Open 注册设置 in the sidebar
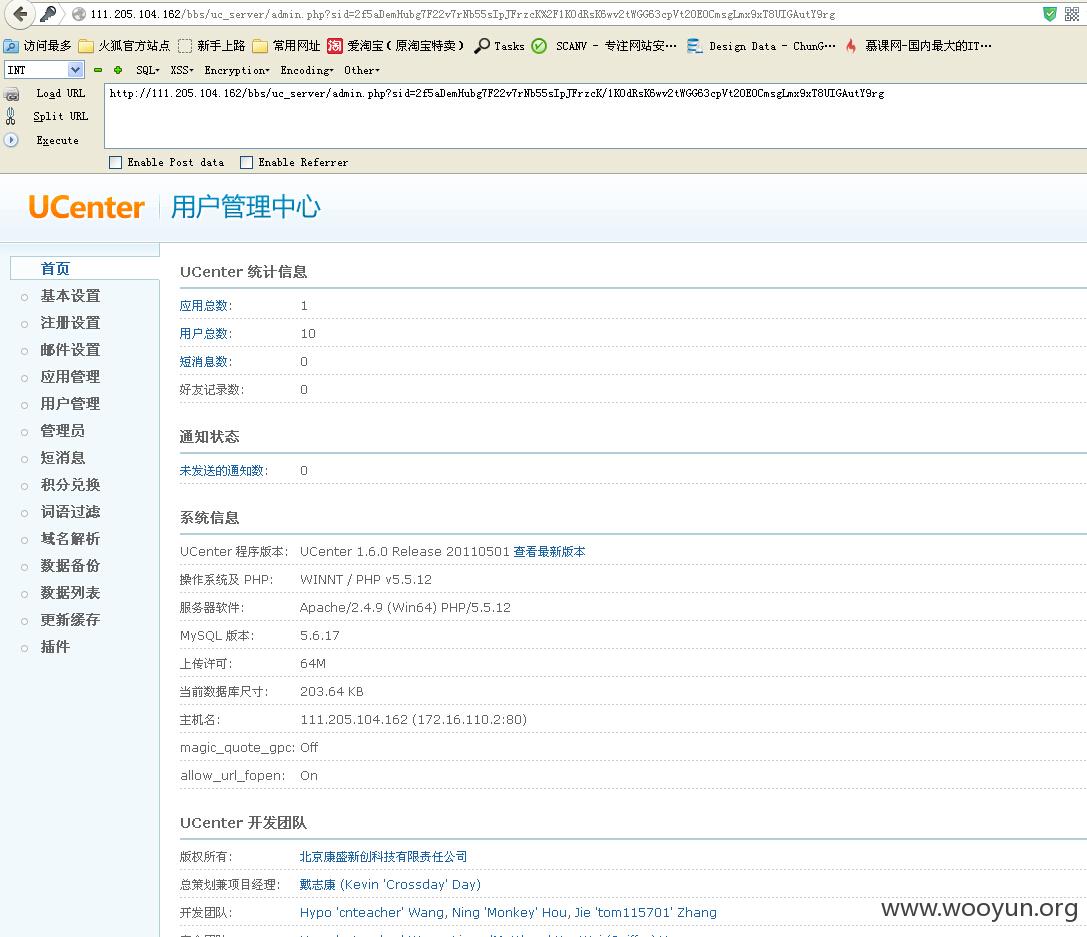 (70, 322)
